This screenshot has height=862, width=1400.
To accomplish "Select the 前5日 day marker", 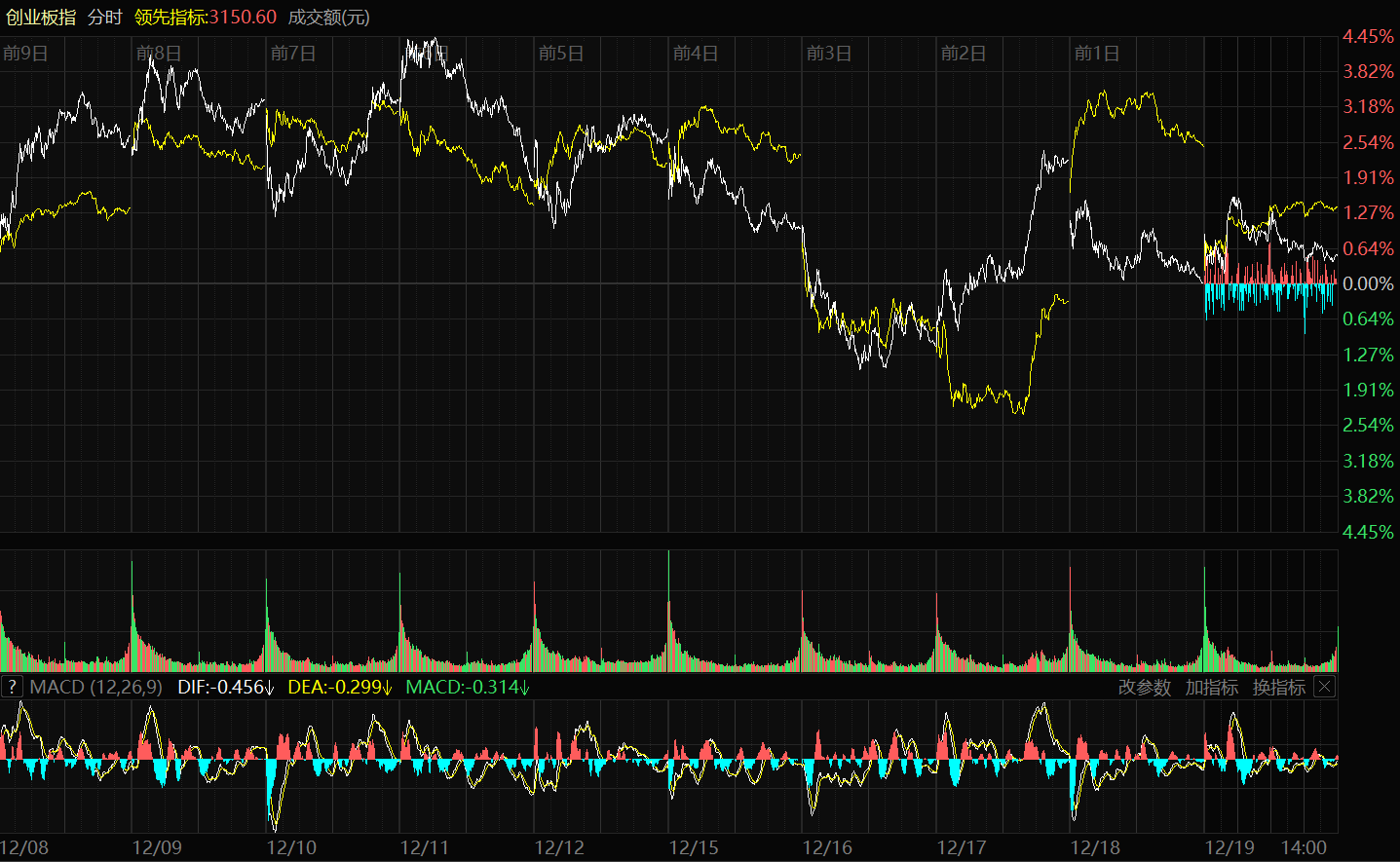I will click(561, 53).
